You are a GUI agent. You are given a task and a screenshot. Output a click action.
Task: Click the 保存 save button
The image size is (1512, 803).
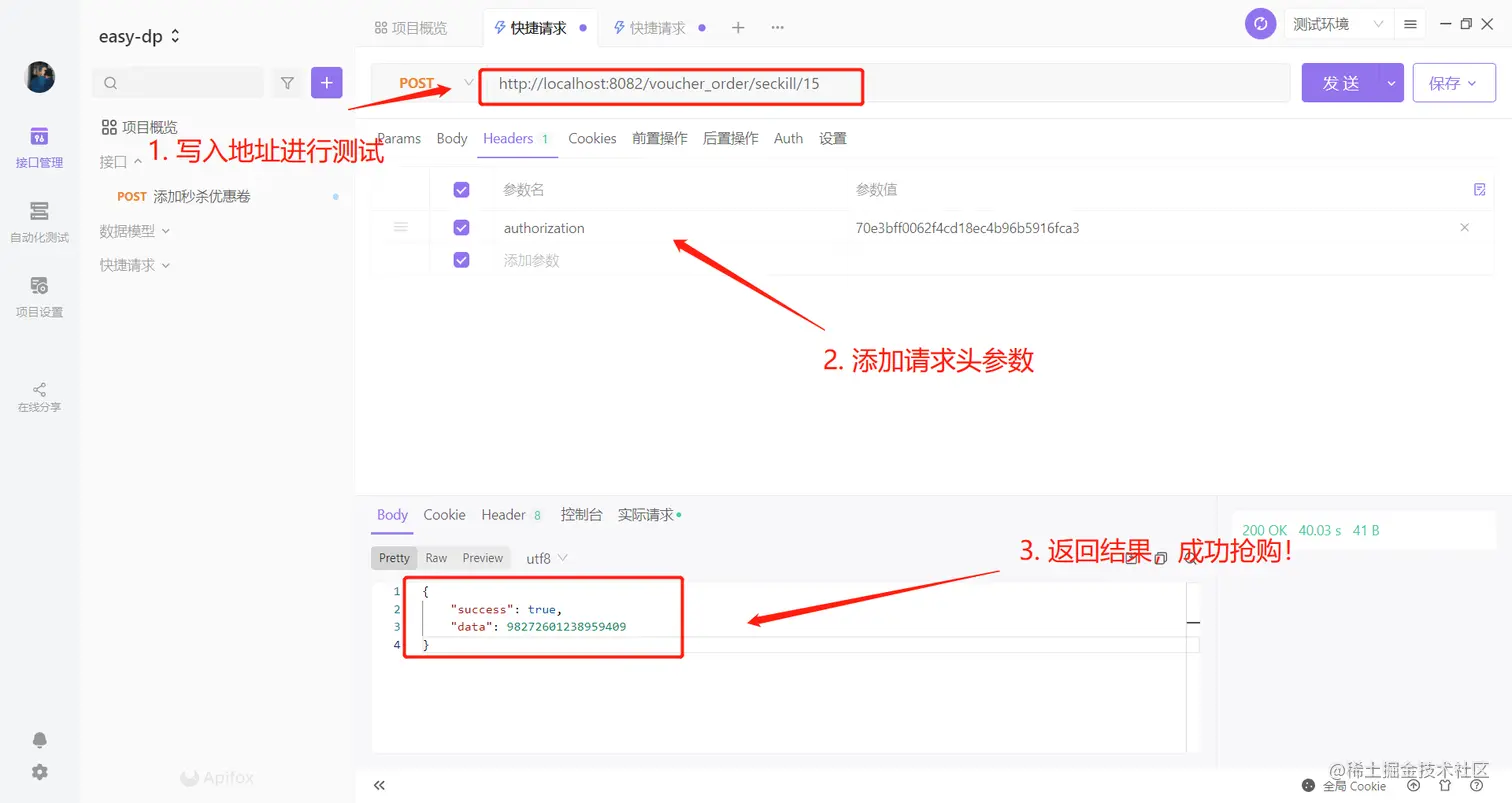click(1447, 83)
